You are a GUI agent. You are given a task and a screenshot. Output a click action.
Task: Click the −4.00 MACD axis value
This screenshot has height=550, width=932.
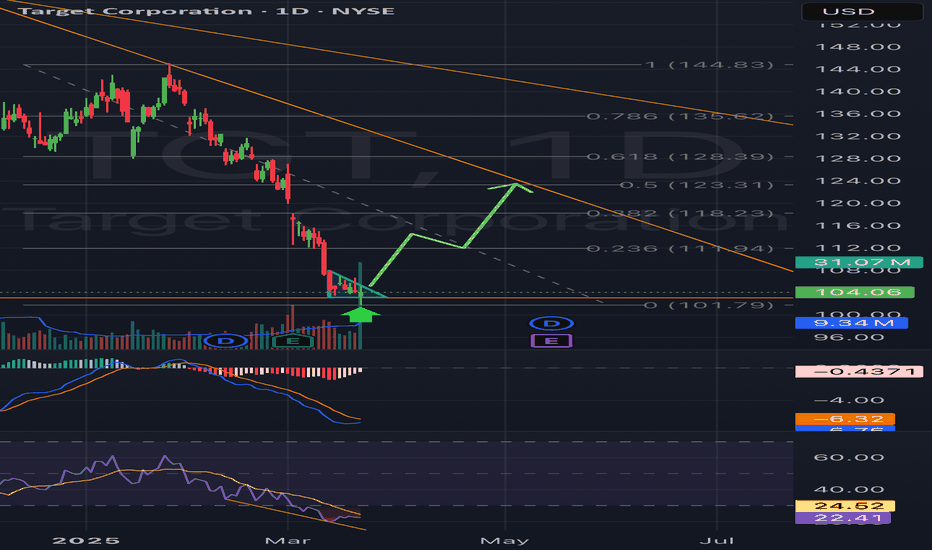849,400
